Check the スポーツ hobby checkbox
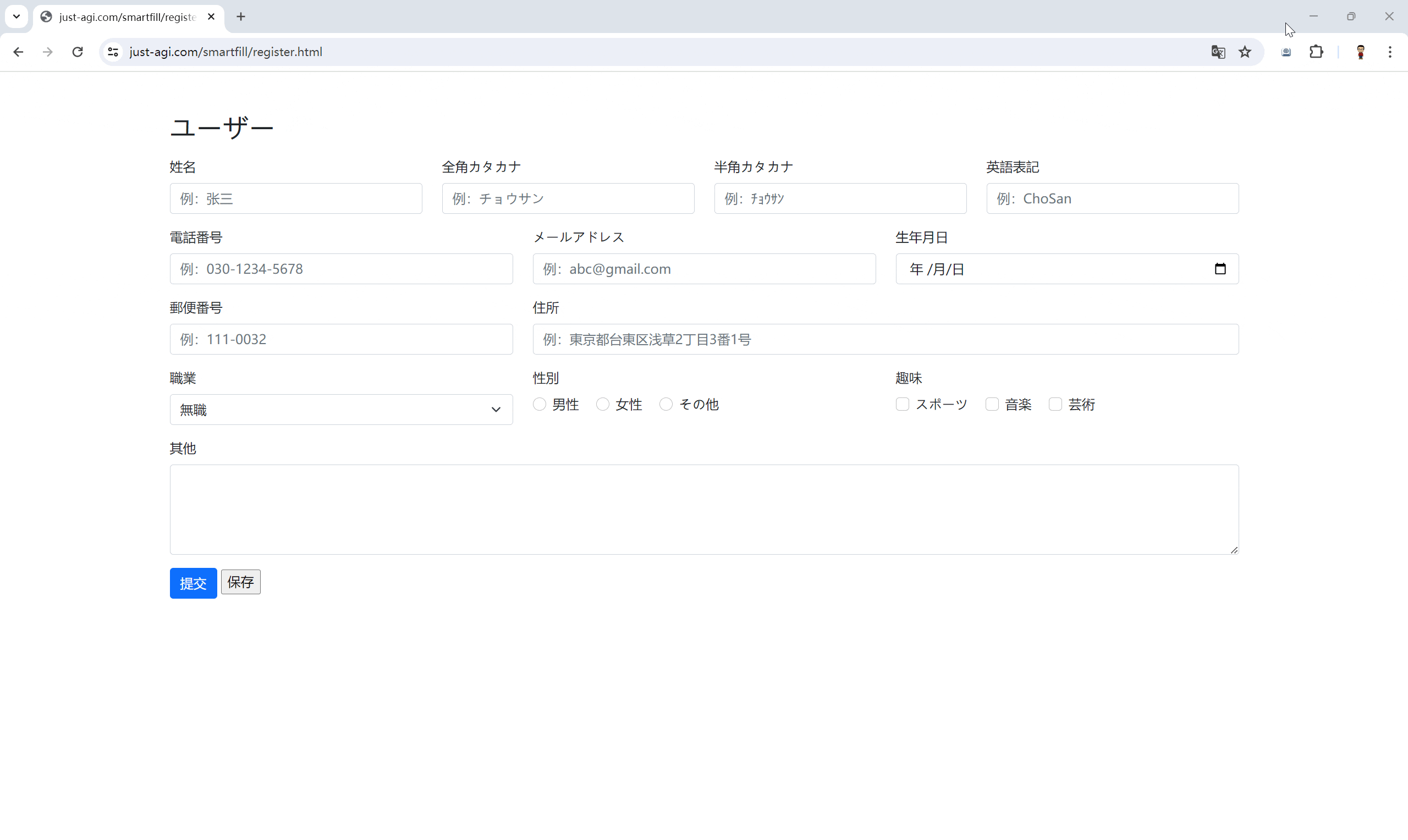 pos(903,404)
